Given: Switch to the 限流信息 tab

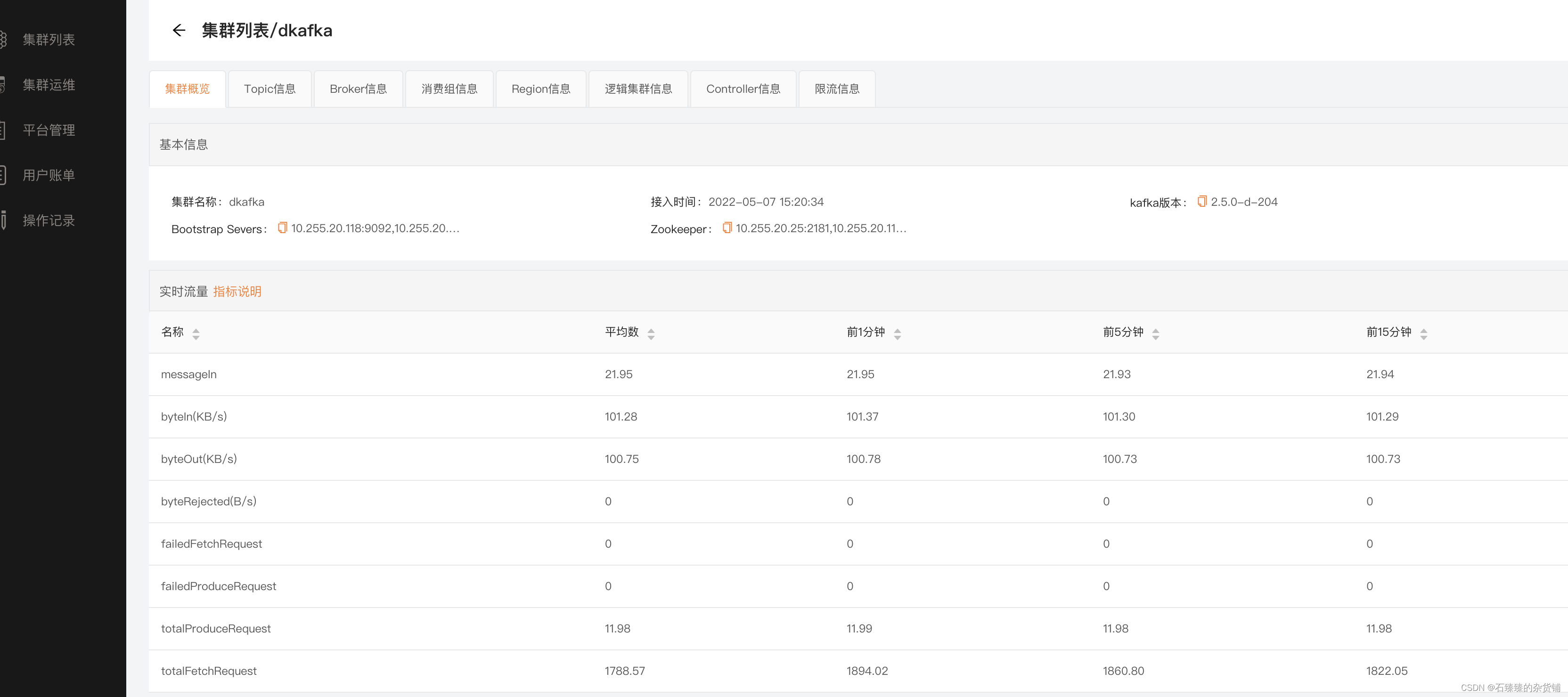Looking at the screenshot, I should click(837, 89).
